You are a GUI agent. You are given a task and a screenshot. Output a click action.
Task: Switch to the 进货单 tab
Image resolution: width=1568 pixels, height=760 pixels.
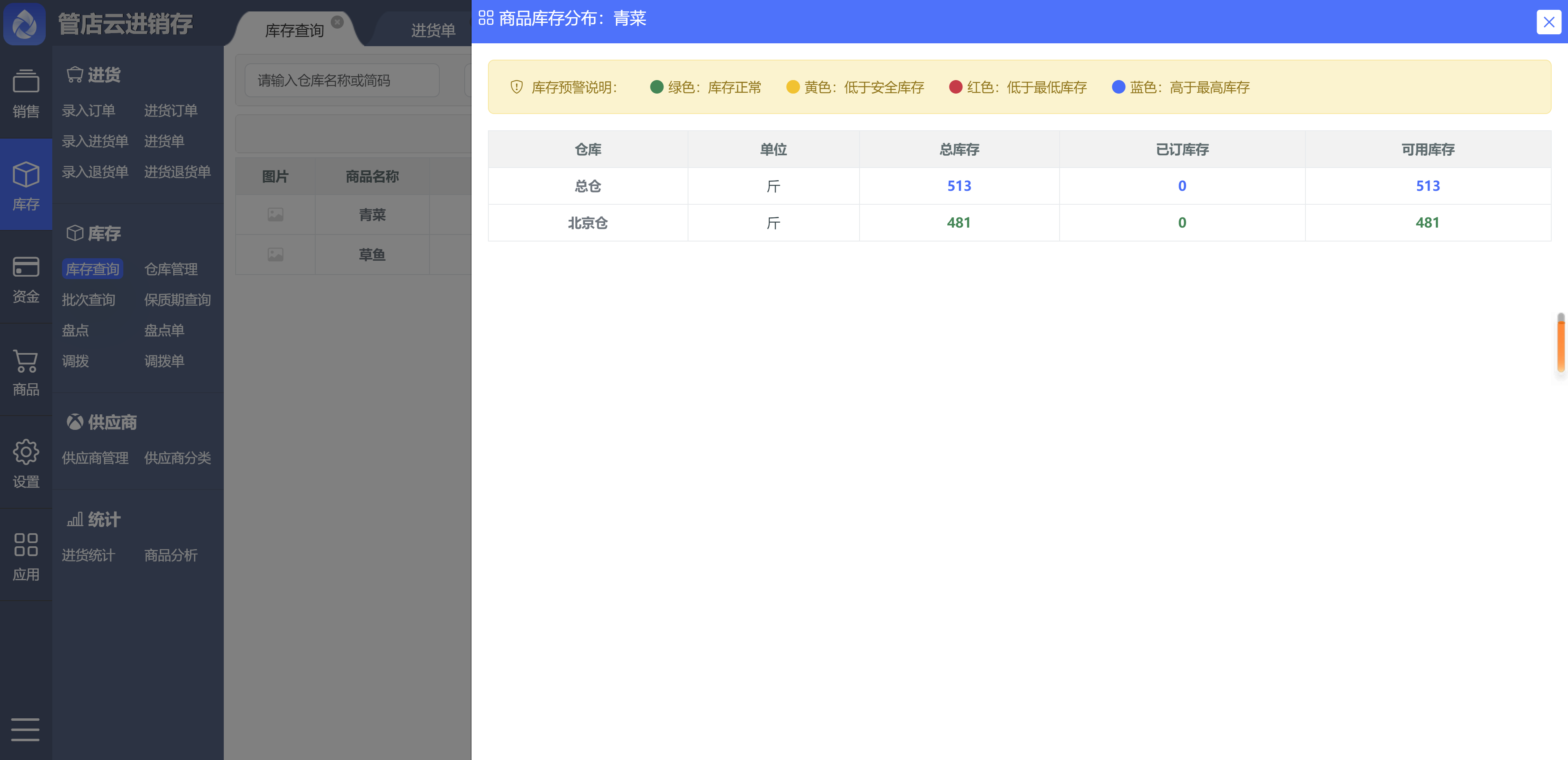point(433,31)
